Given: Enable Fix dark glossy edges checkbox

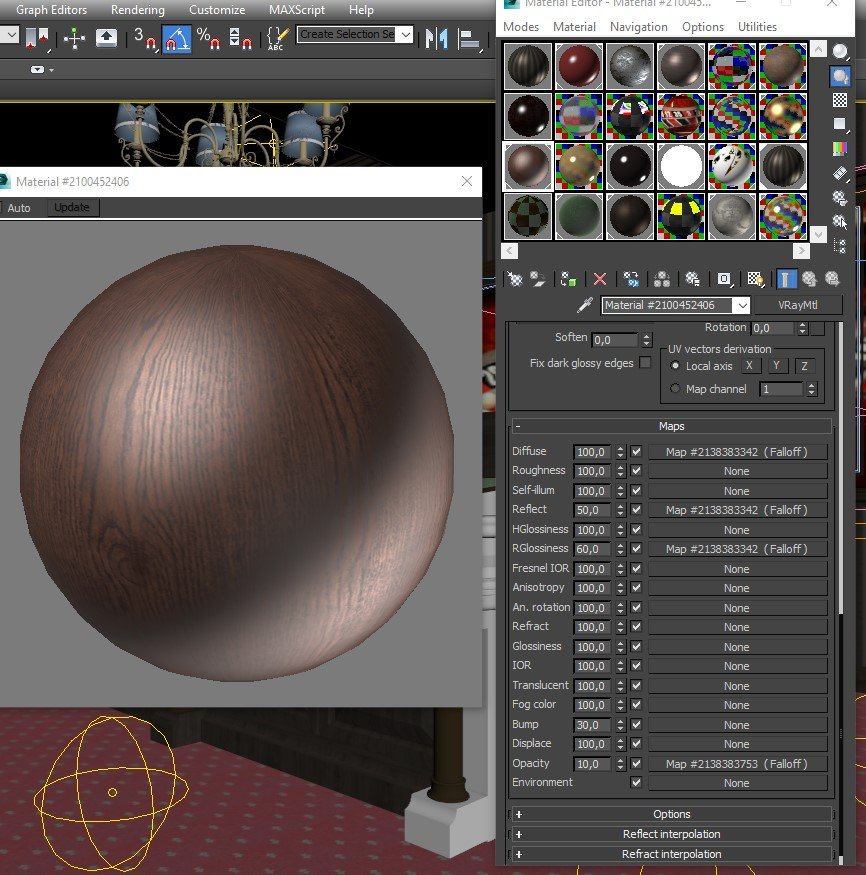Looking at the screenshot, I should pos(645,363).
